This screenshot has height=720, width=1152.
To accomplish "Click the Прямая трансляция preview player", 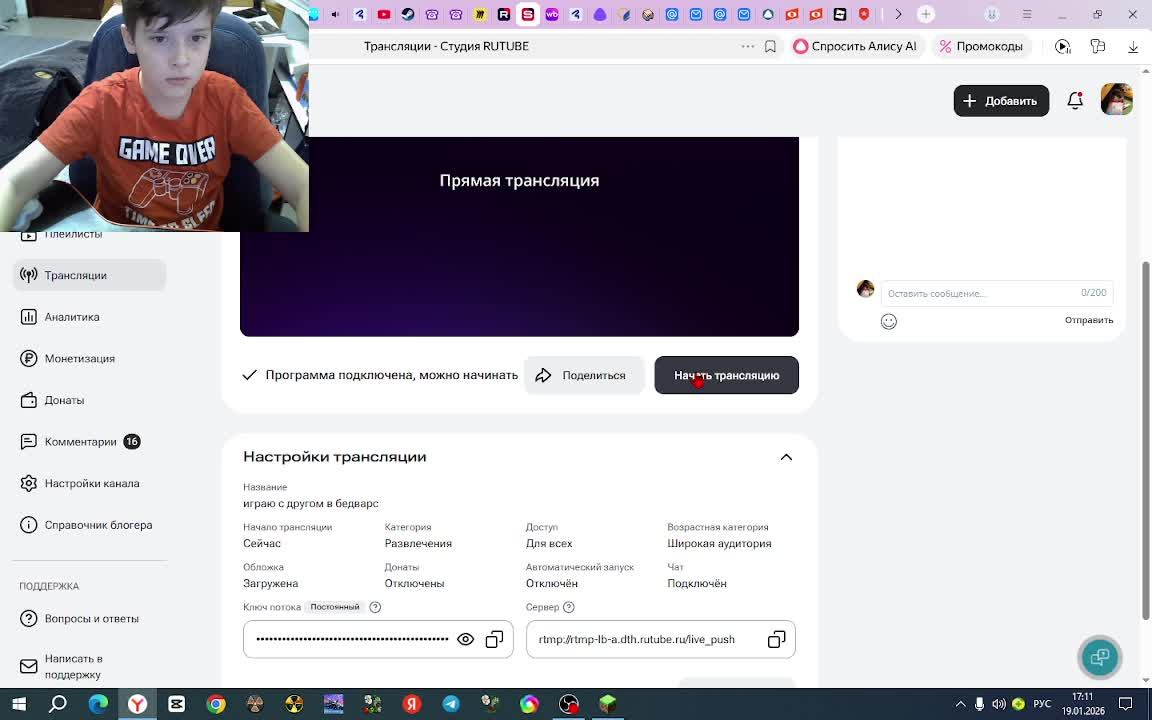I will click(x=519, y=237).
